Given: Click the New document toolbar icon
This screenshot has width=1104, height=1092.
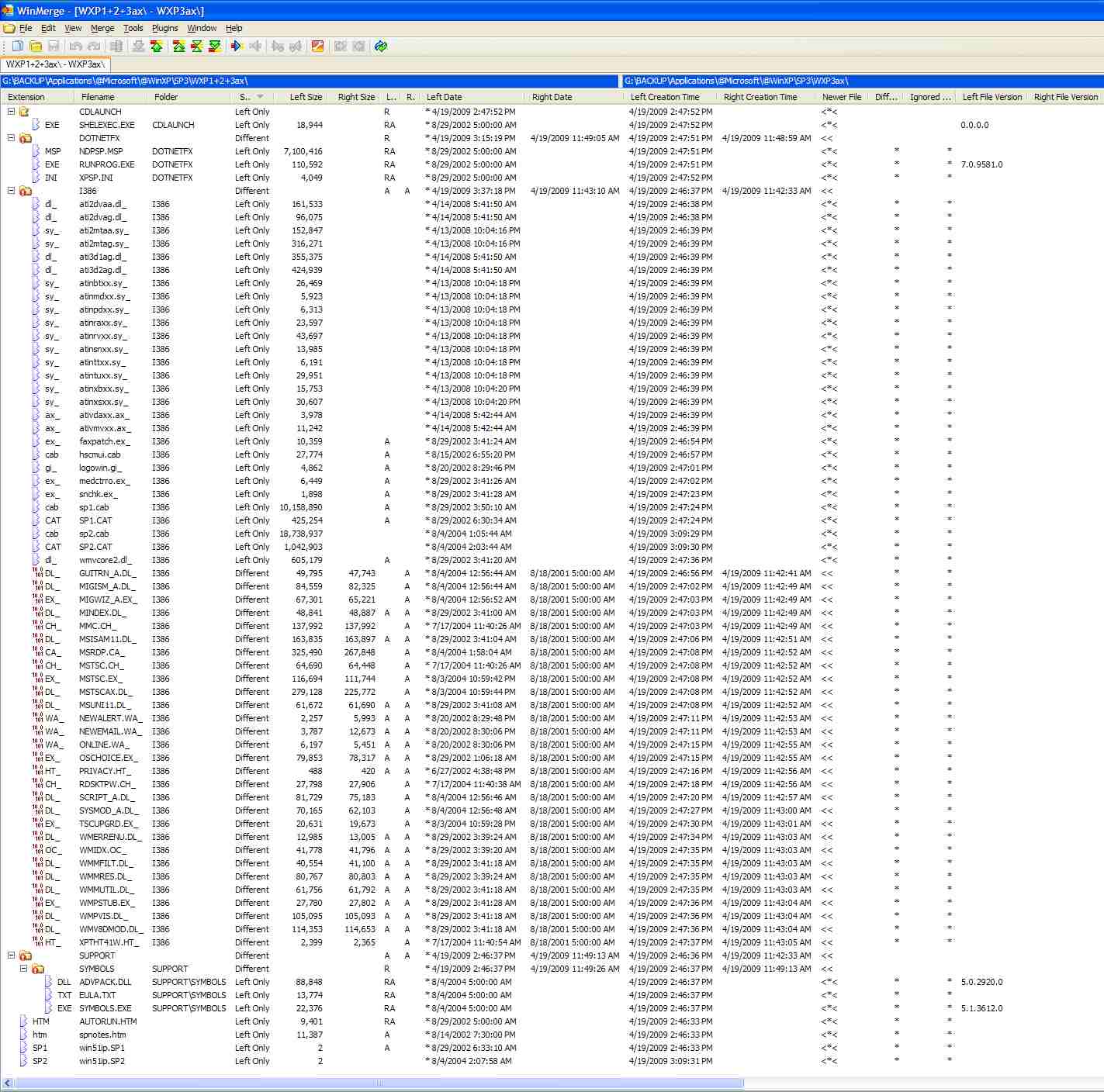Looking at the screenshot, I should pos(17,47).
